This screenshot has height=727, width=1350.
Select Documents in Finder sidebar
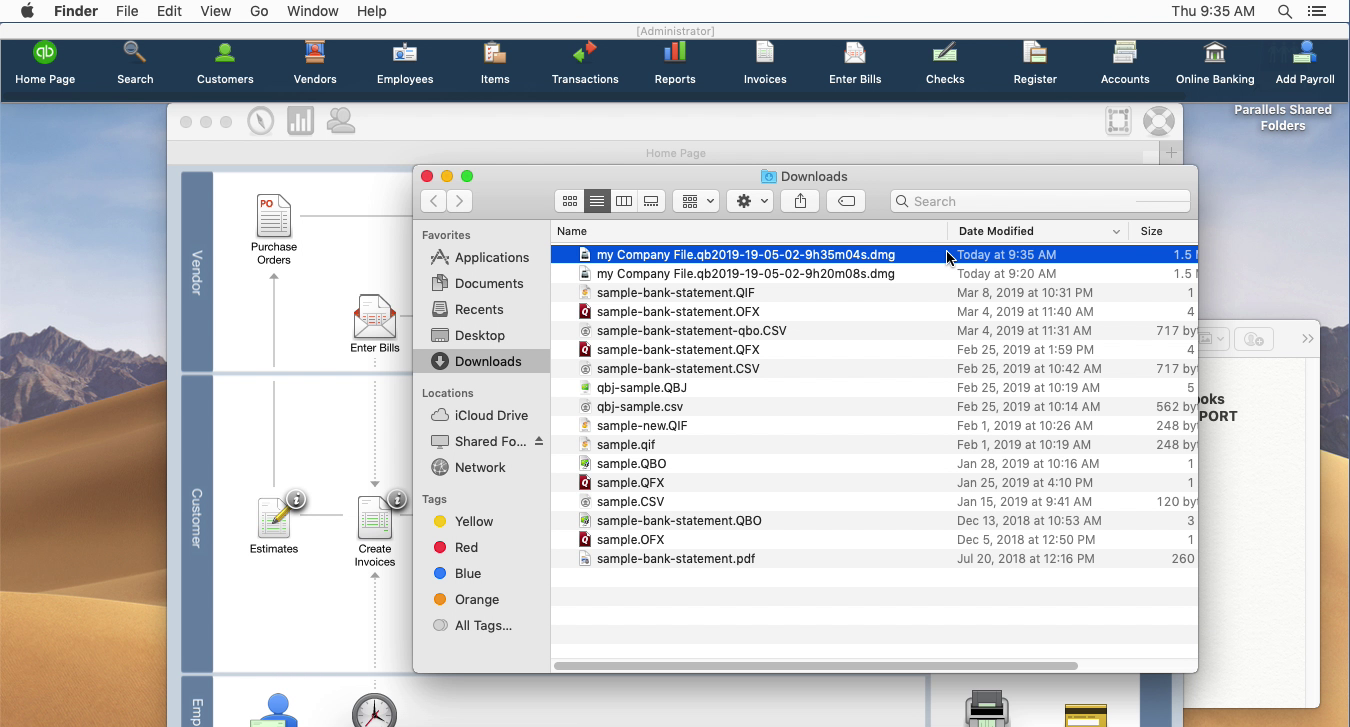coord(481,283)
